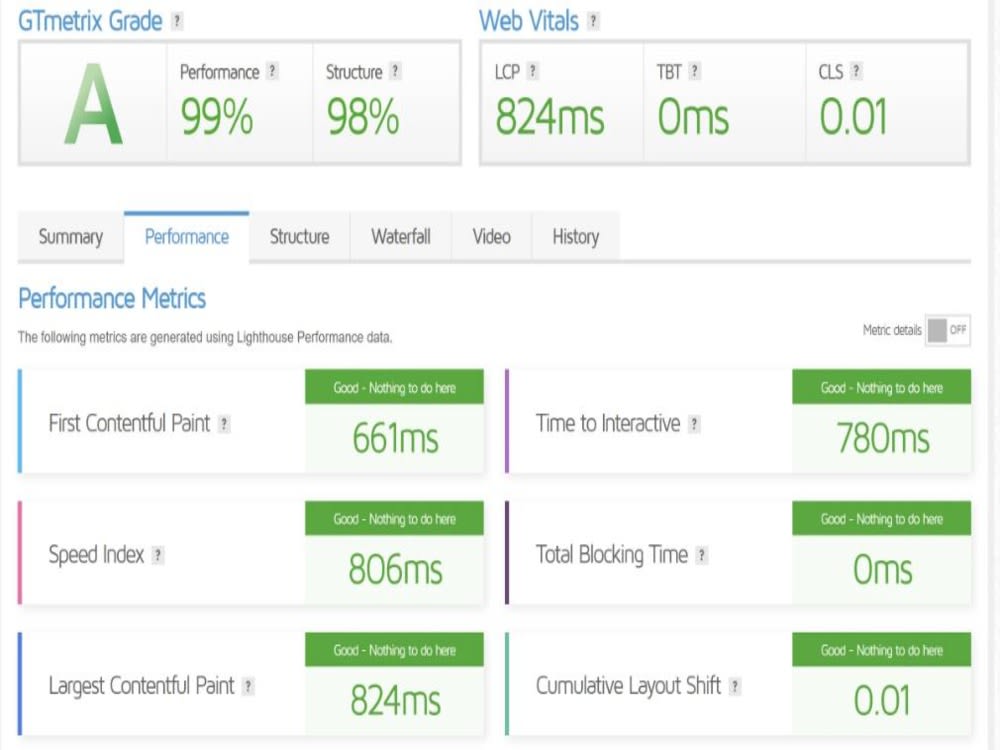Click the Web Vitals heading

[x=529, y=21]
